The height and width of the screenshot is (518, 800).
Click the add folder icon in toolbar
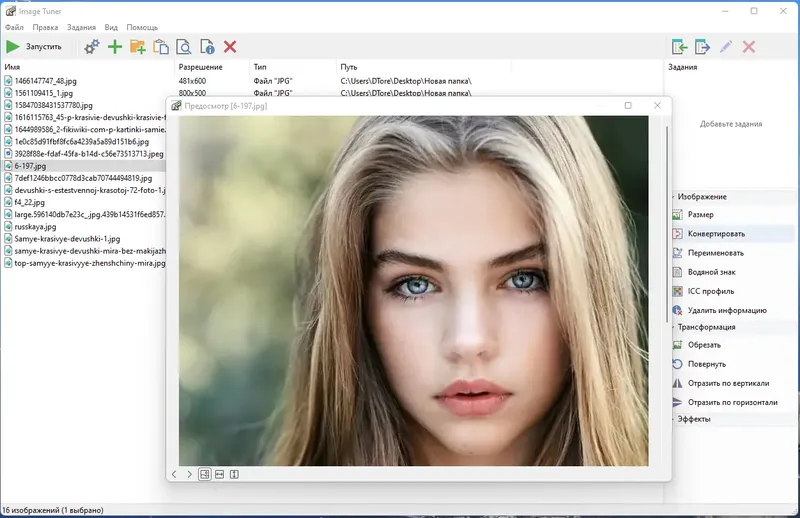pyautogui.click(x=138, y=47)
